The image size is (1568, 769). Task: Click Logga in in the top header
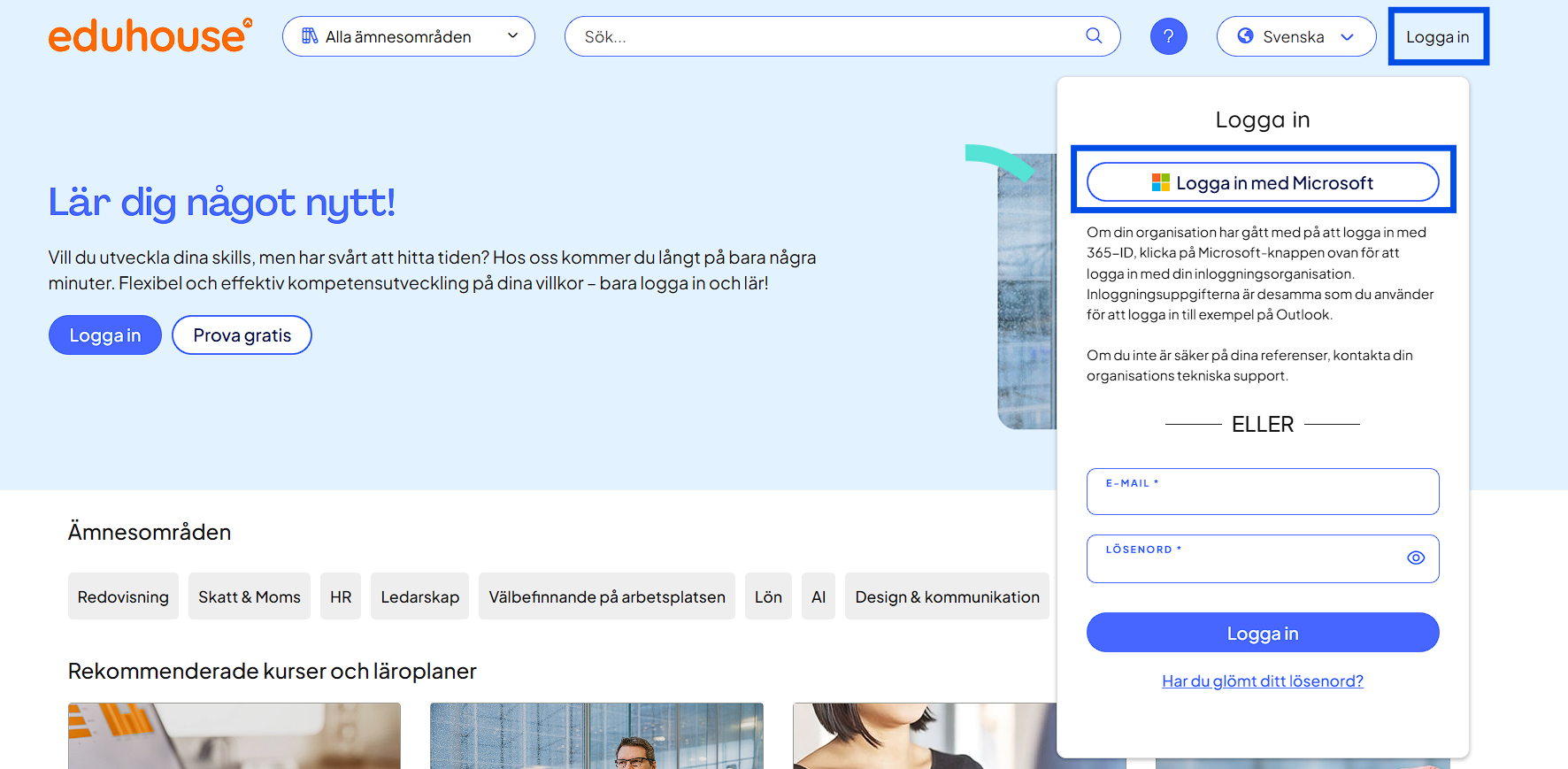pos(1438,36)
